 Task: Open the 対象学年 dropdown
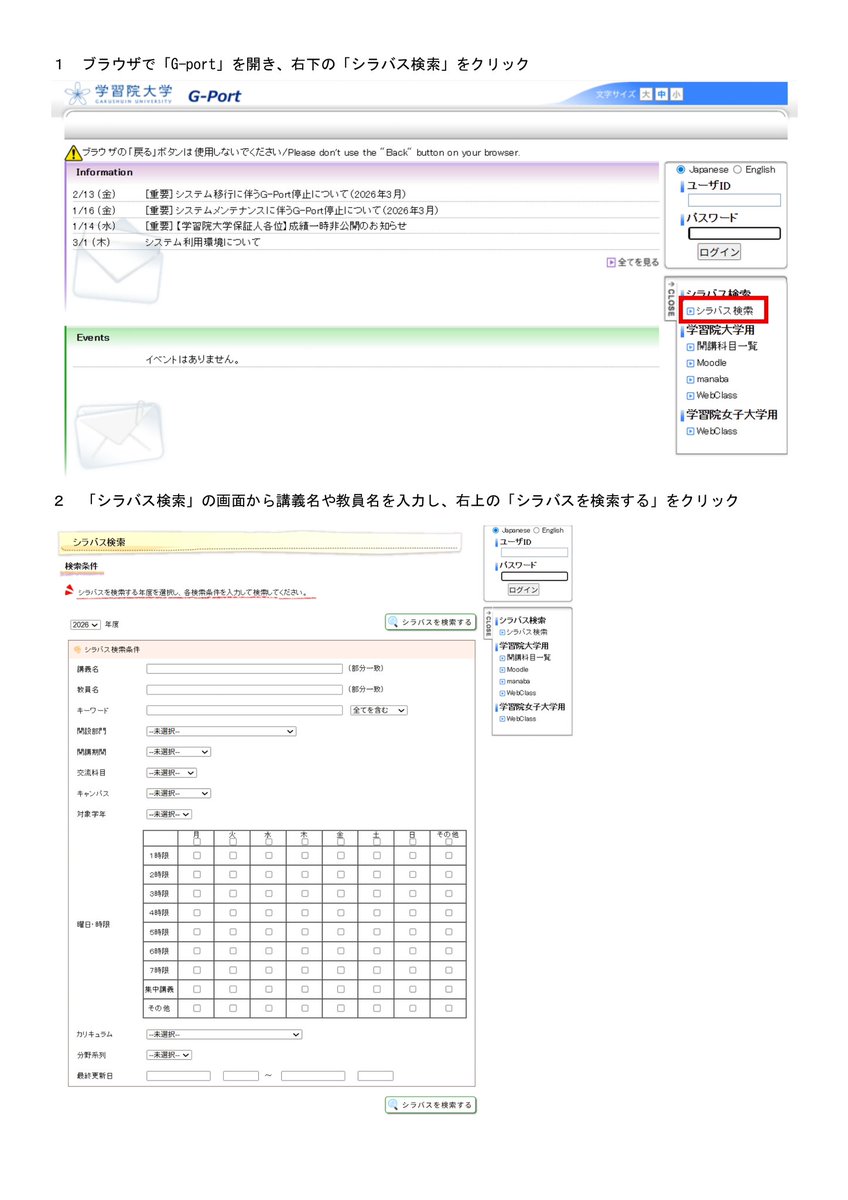coord(169,814)
